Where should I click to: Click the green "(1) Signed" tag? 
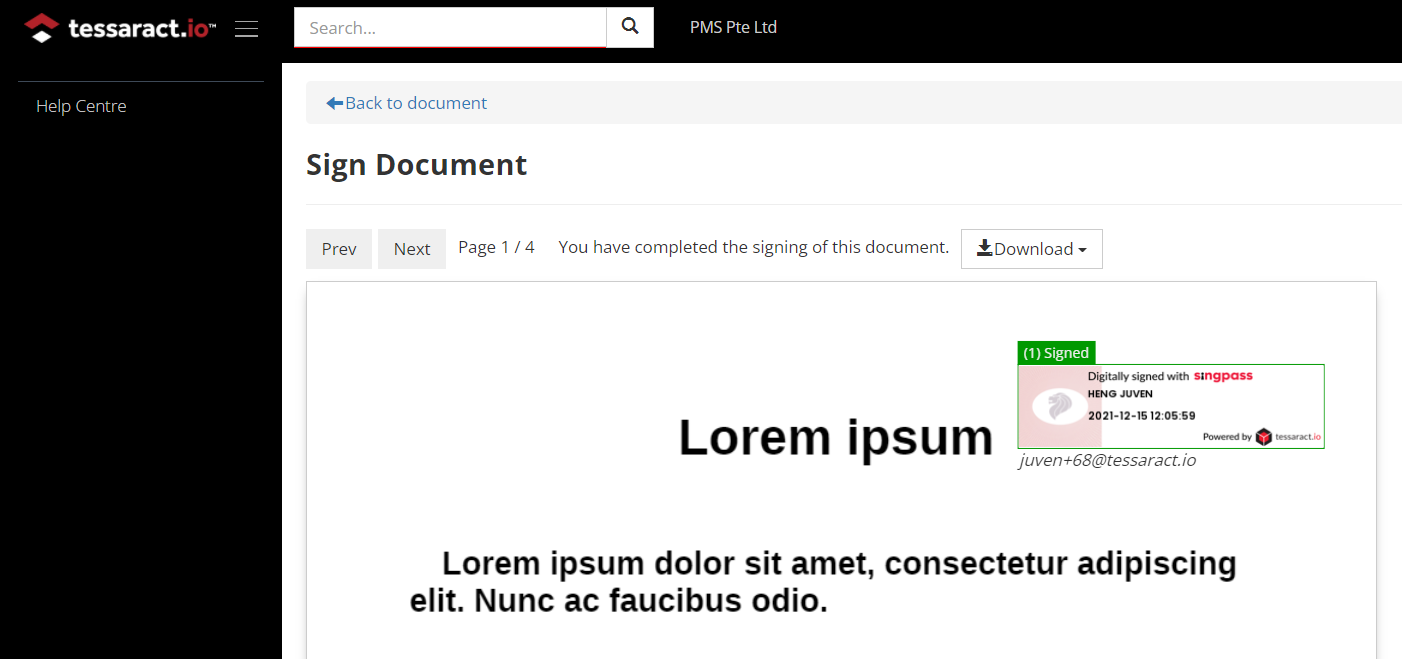coord(1056,353)
